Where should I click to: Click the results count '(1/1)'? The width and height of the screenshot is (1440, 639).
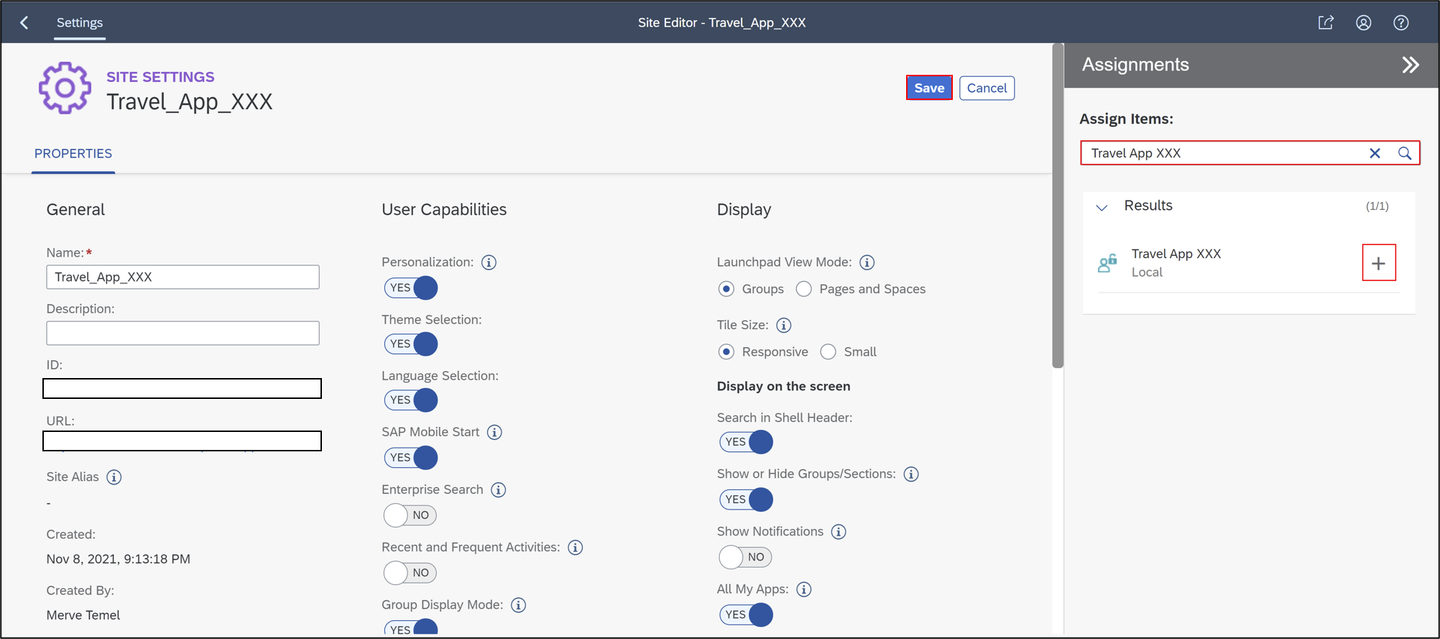(1377, 207)
